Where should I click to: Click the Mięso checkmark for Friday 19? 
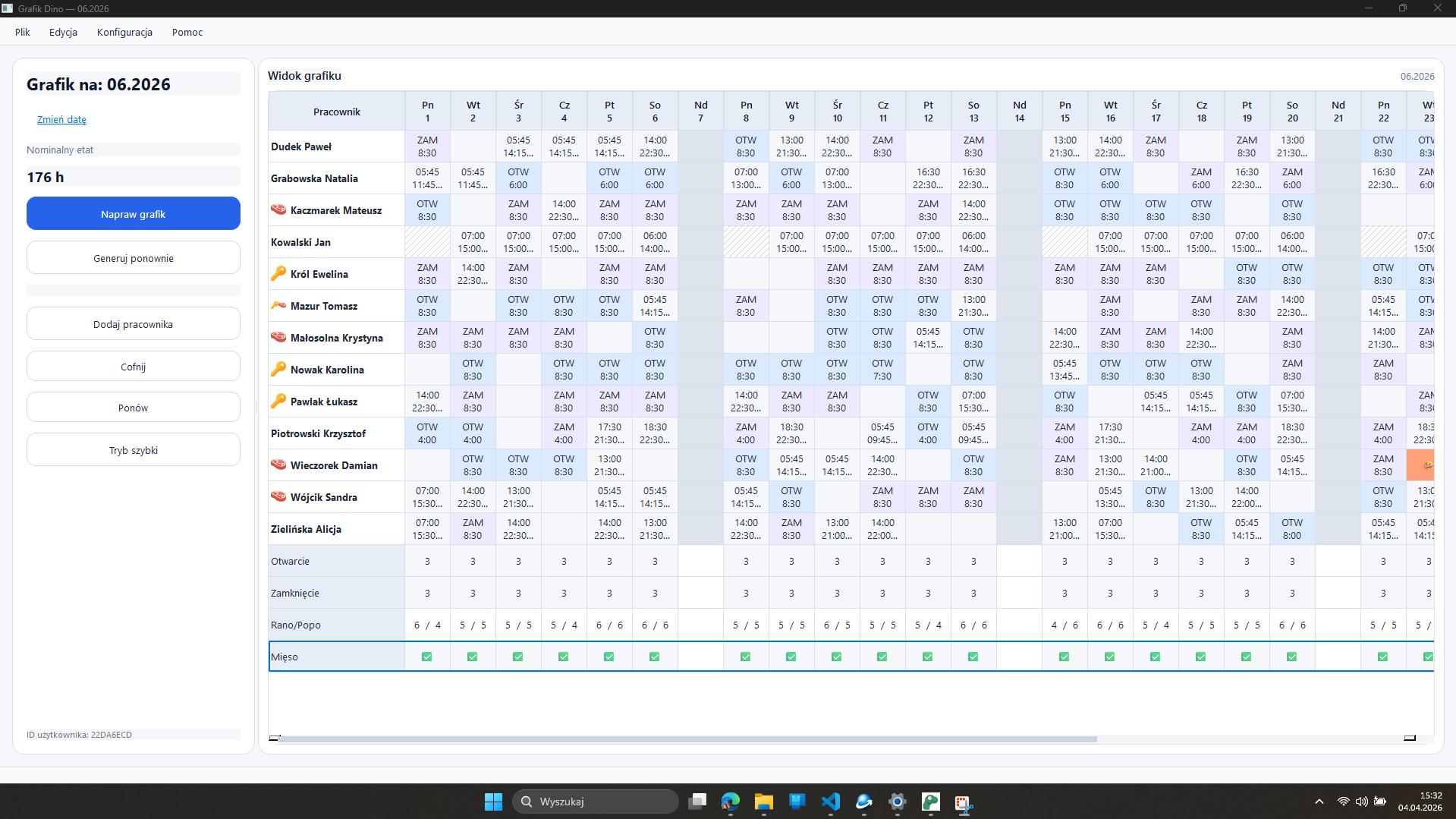1247,657
